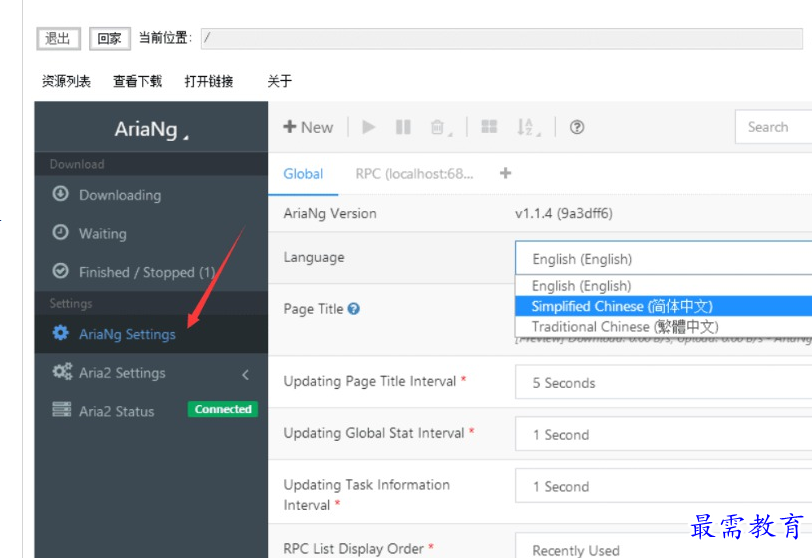The width and height of the screenshot is (812, 558).
Task: Open the AriaNg logo dropdown
Action: [x=151, y=129]
